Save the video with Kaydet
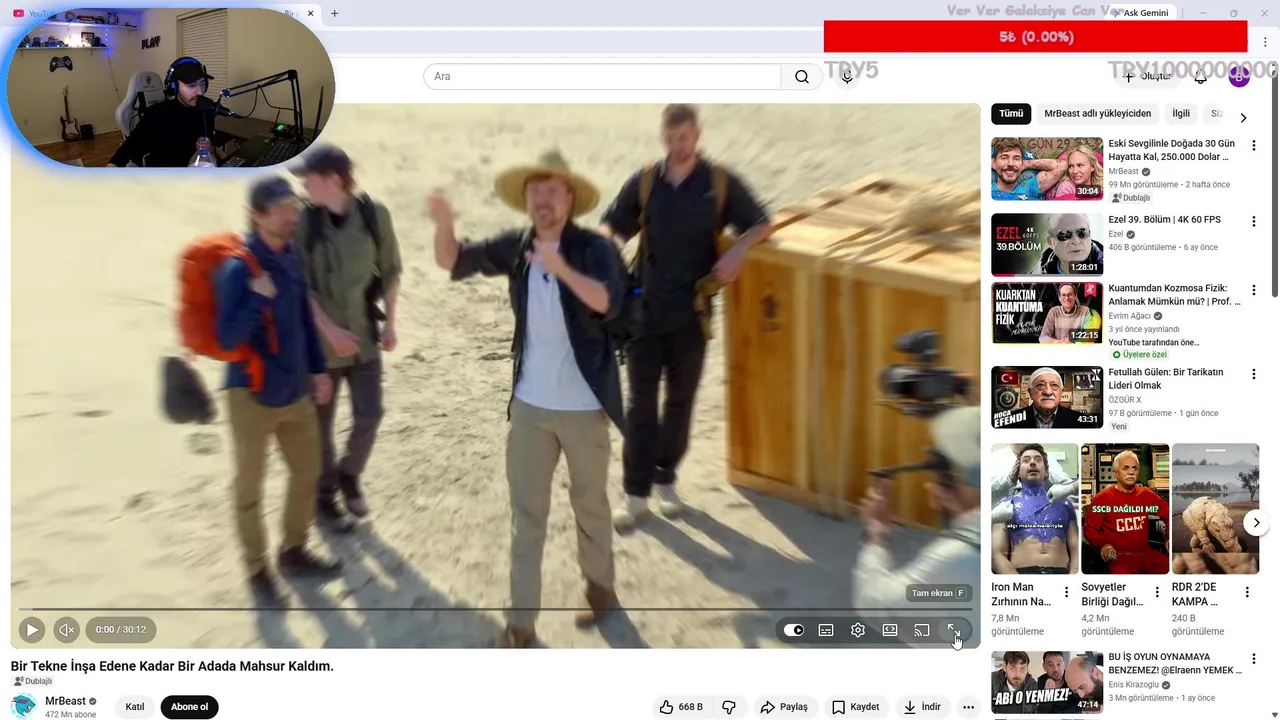This screenshot has height=720, width=1280. coord(856,707)
